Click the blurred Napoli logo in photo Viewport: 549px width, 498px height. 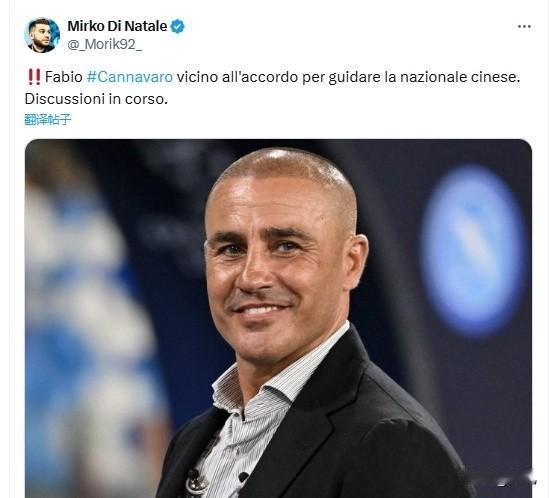click(473, 250)
